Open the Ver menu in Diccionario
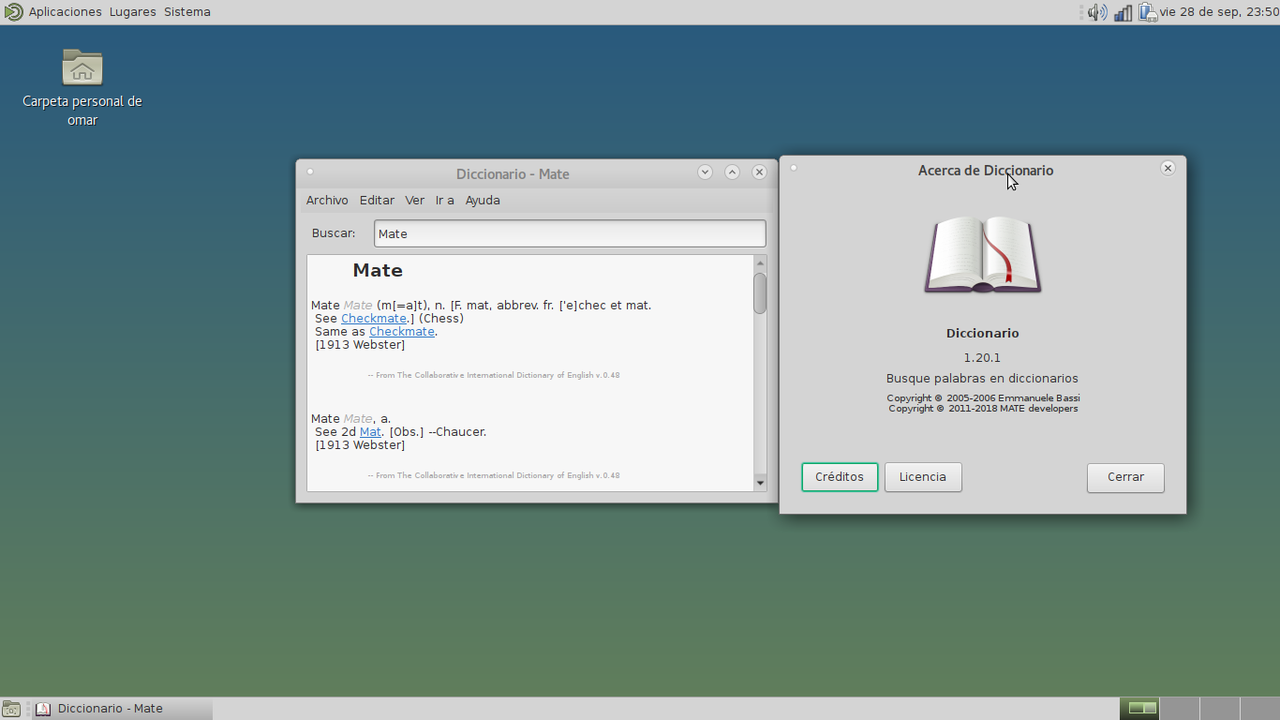Viewport: 1280px width, 720px height. coord(415,200)
